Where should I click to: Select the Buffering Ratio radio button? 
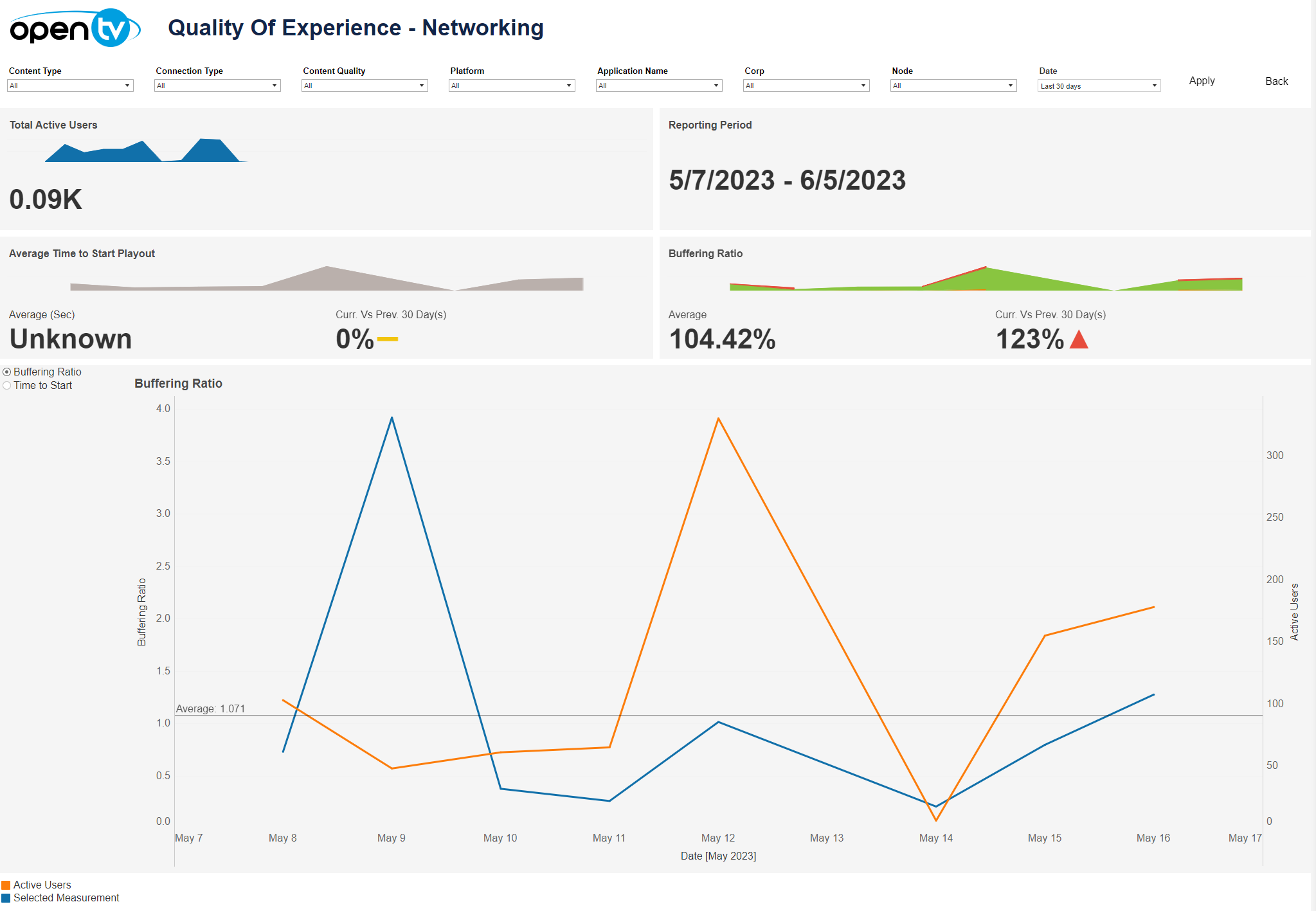pyautogui.click(x=7, y=372)
